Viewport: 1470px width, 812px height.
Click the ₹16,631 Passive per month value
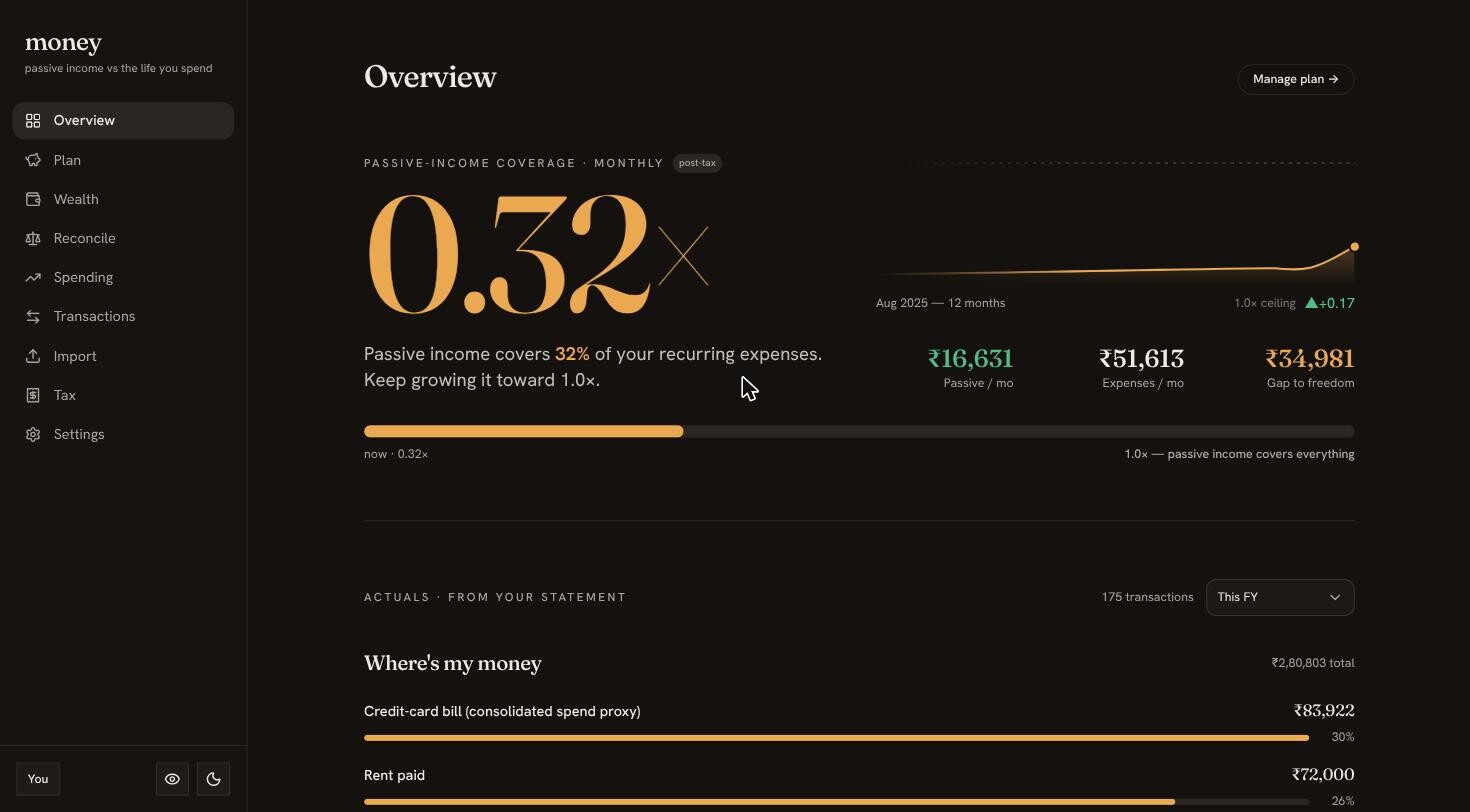970,358
